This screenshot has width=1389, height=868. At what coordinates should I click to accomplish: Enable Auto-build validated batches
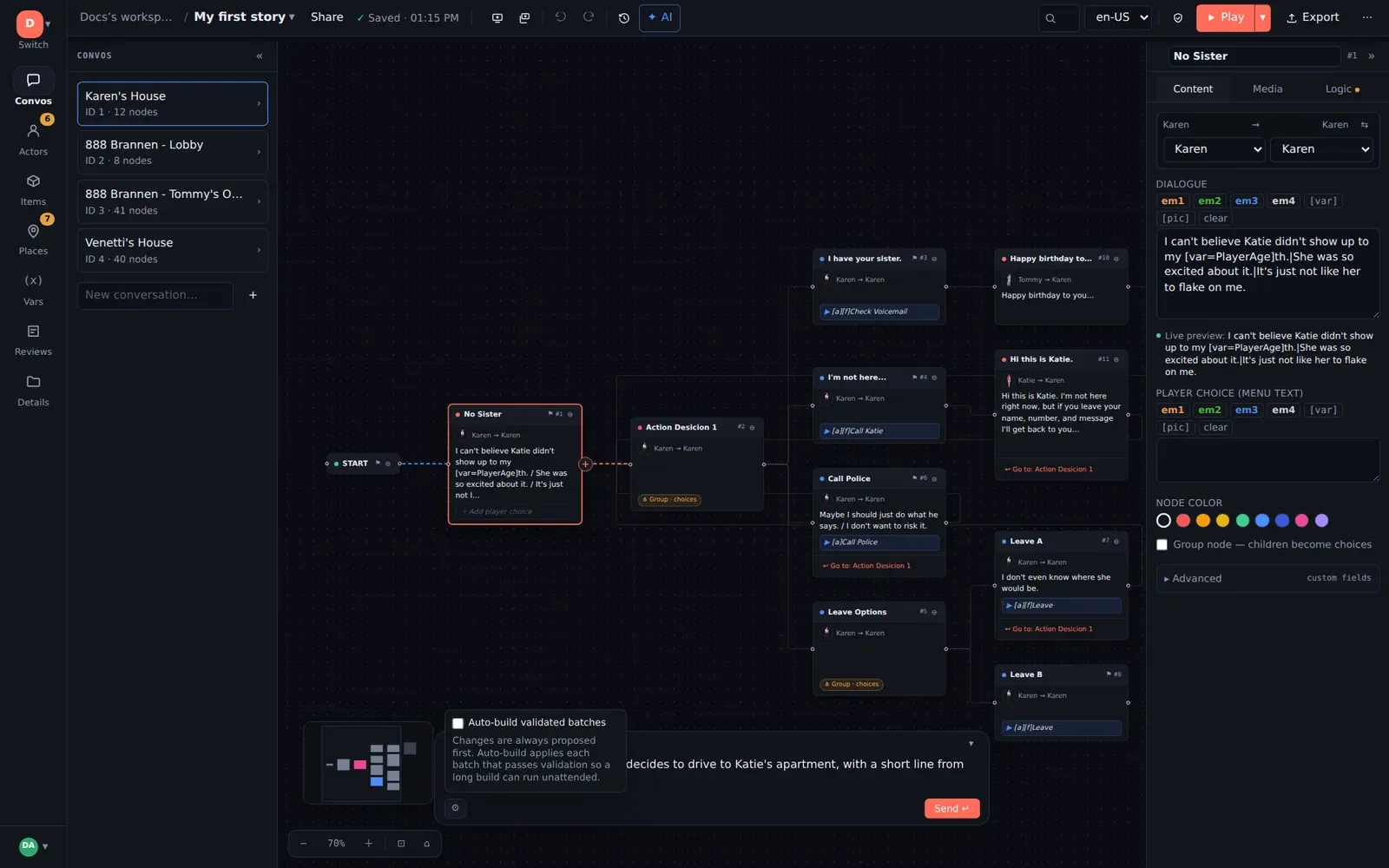point(458,723)
